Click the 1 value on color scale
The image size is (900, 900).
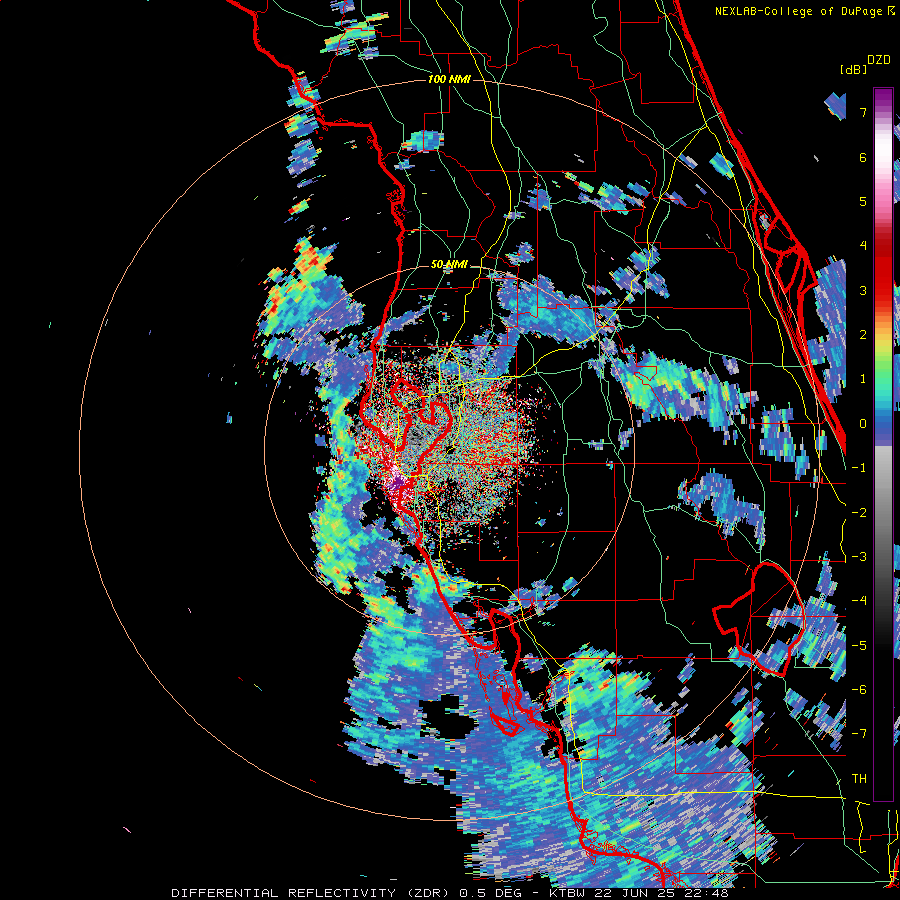pyautogui.click(x=863, y=379)
